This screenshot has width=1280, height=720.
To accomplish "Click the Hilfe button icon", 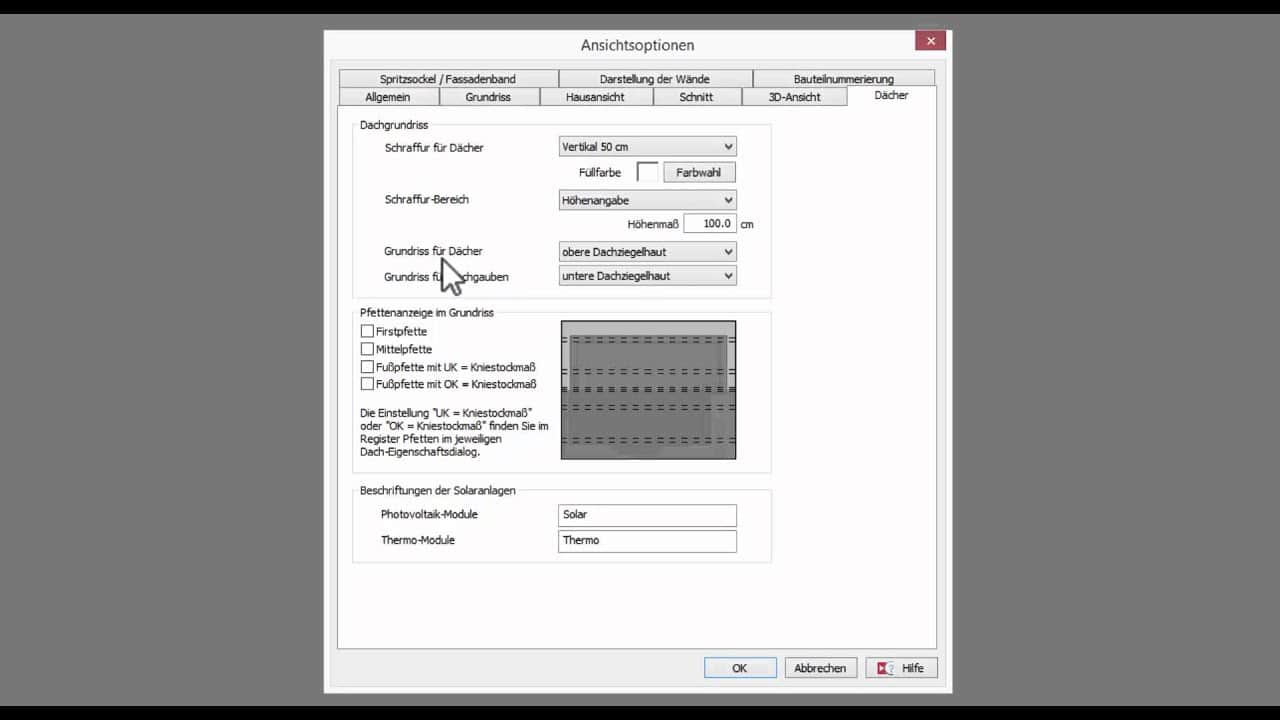I will pyautogui.click(x=885, y=668).
